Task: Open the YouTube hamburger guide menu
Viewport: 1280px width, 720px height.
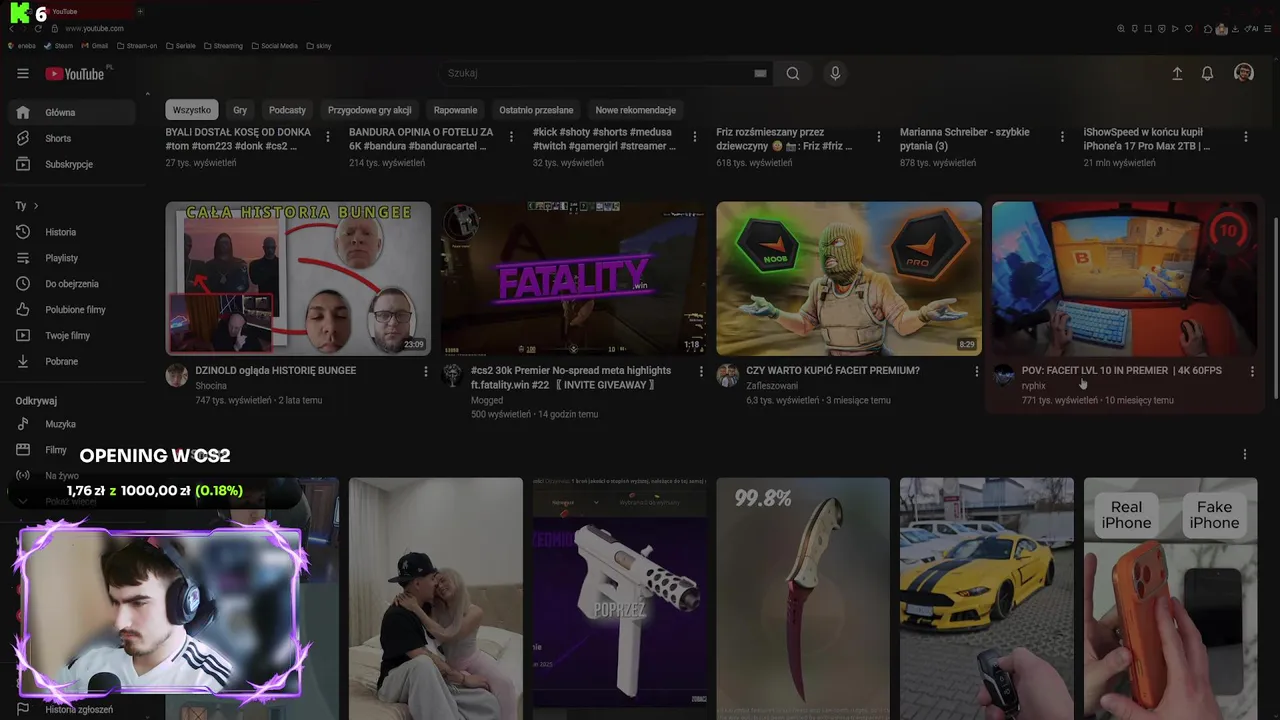Action: [23, 73]
